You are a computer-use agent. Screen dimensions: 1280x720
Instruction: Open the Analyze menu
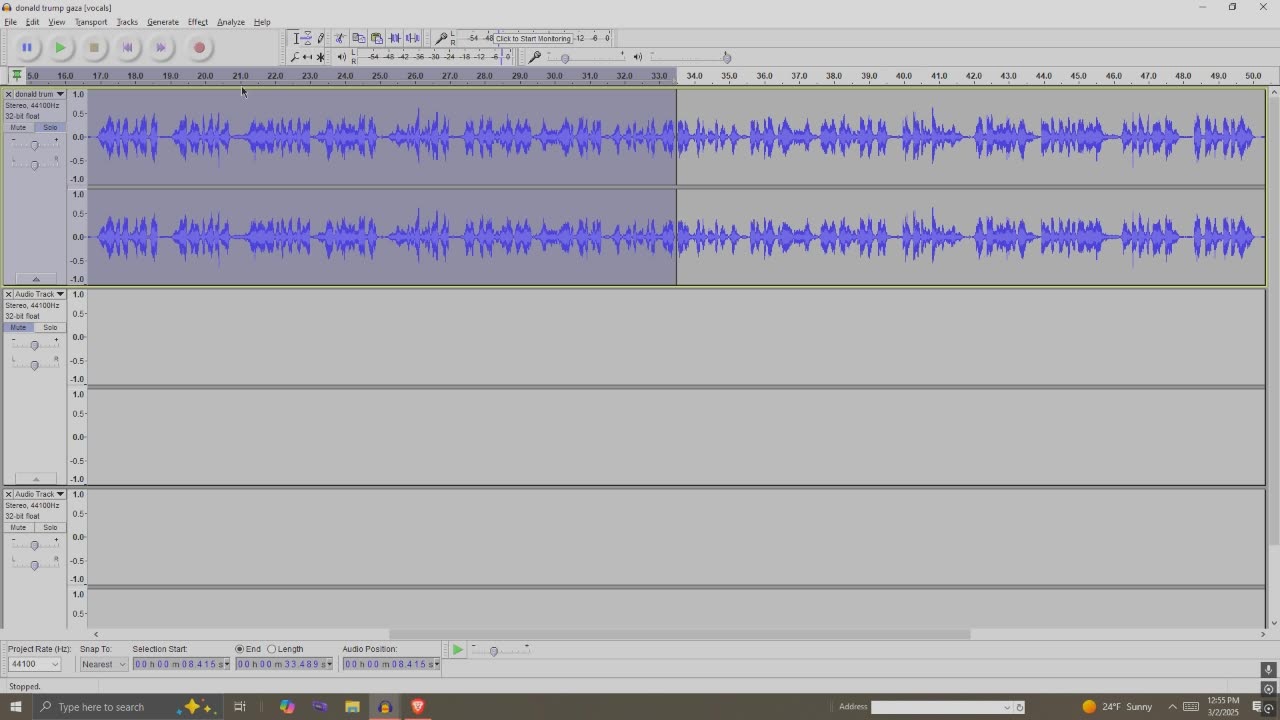(x=230, y=22)
